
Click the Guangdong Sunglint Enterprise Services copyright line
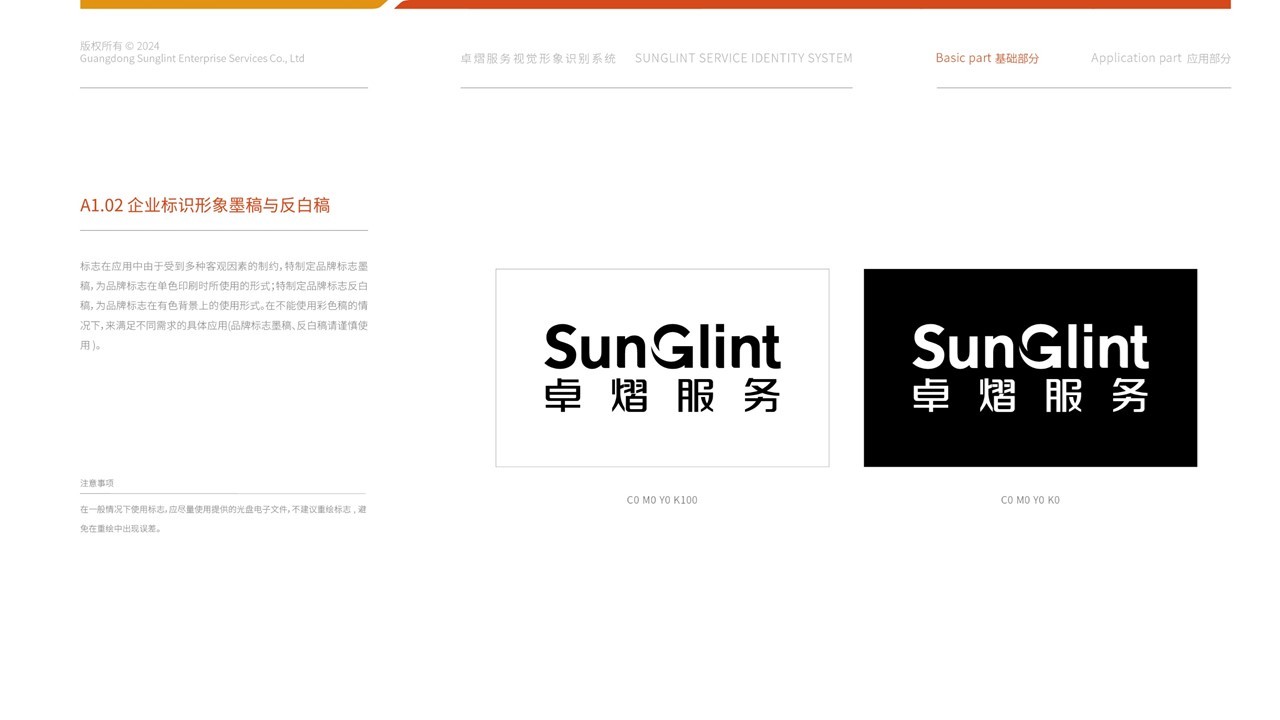(x=192, y=58)
